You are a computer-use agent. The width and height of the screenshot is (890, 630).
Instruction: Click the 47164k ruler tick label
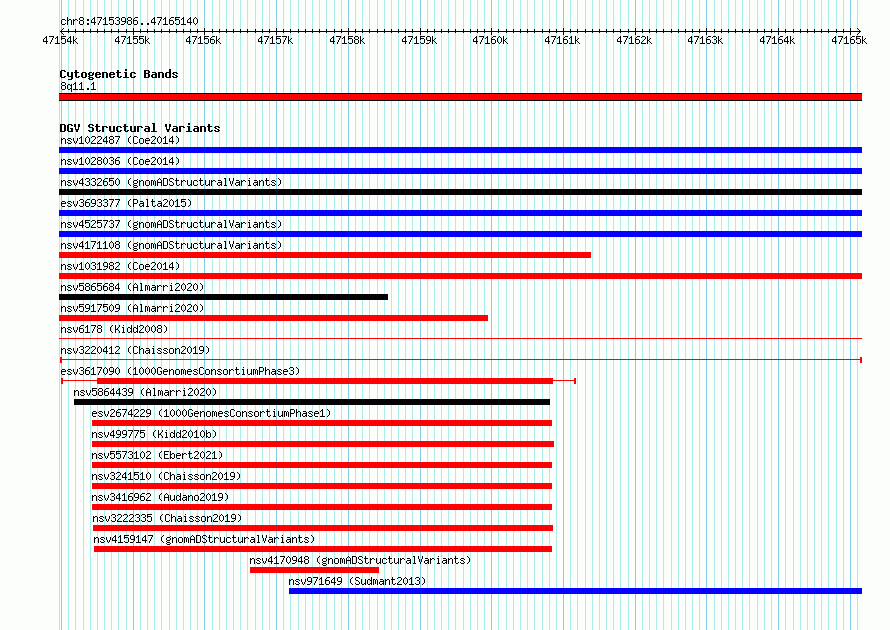pos(778,40)
